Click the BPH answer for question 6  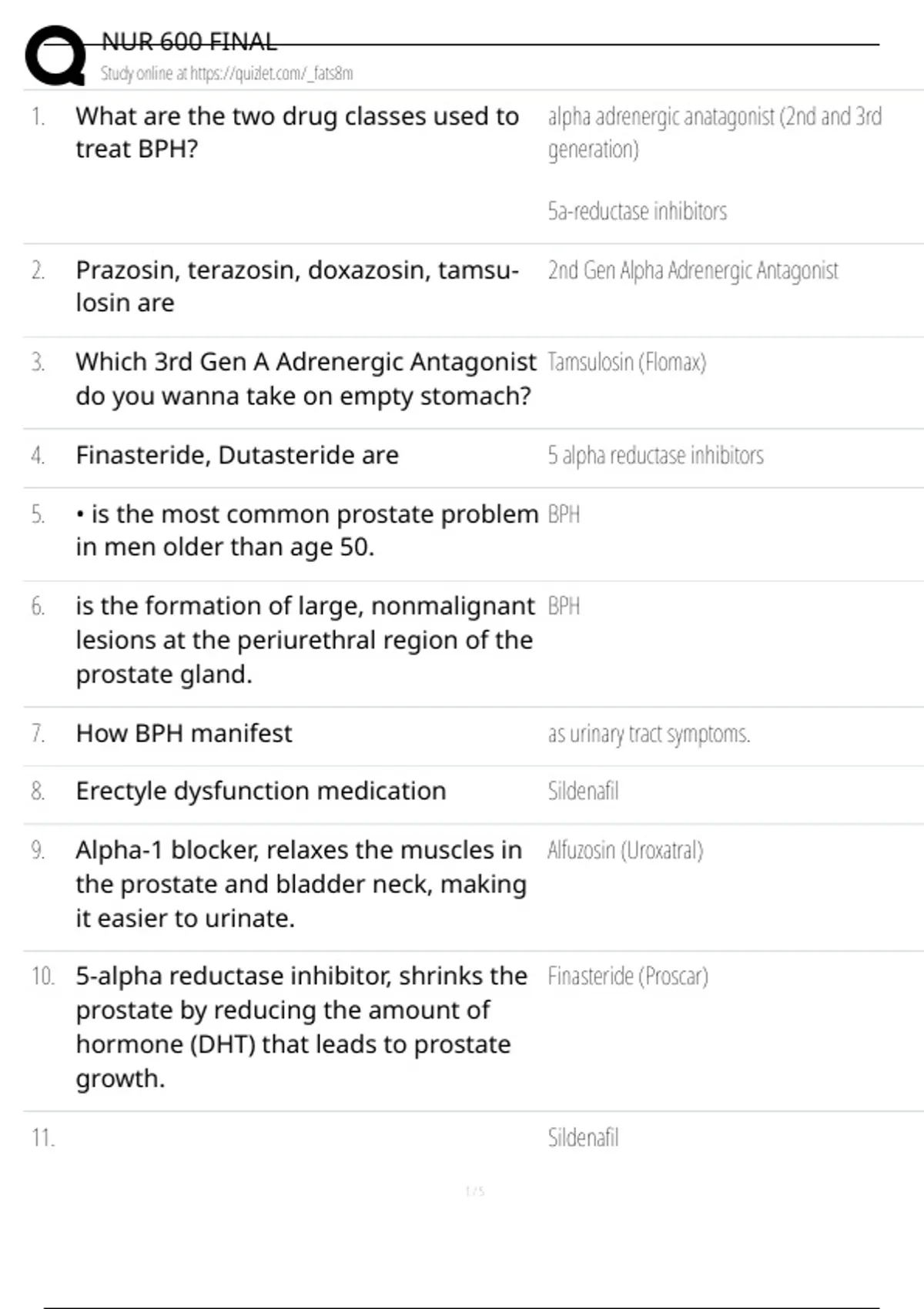click(x=564, y=607)
